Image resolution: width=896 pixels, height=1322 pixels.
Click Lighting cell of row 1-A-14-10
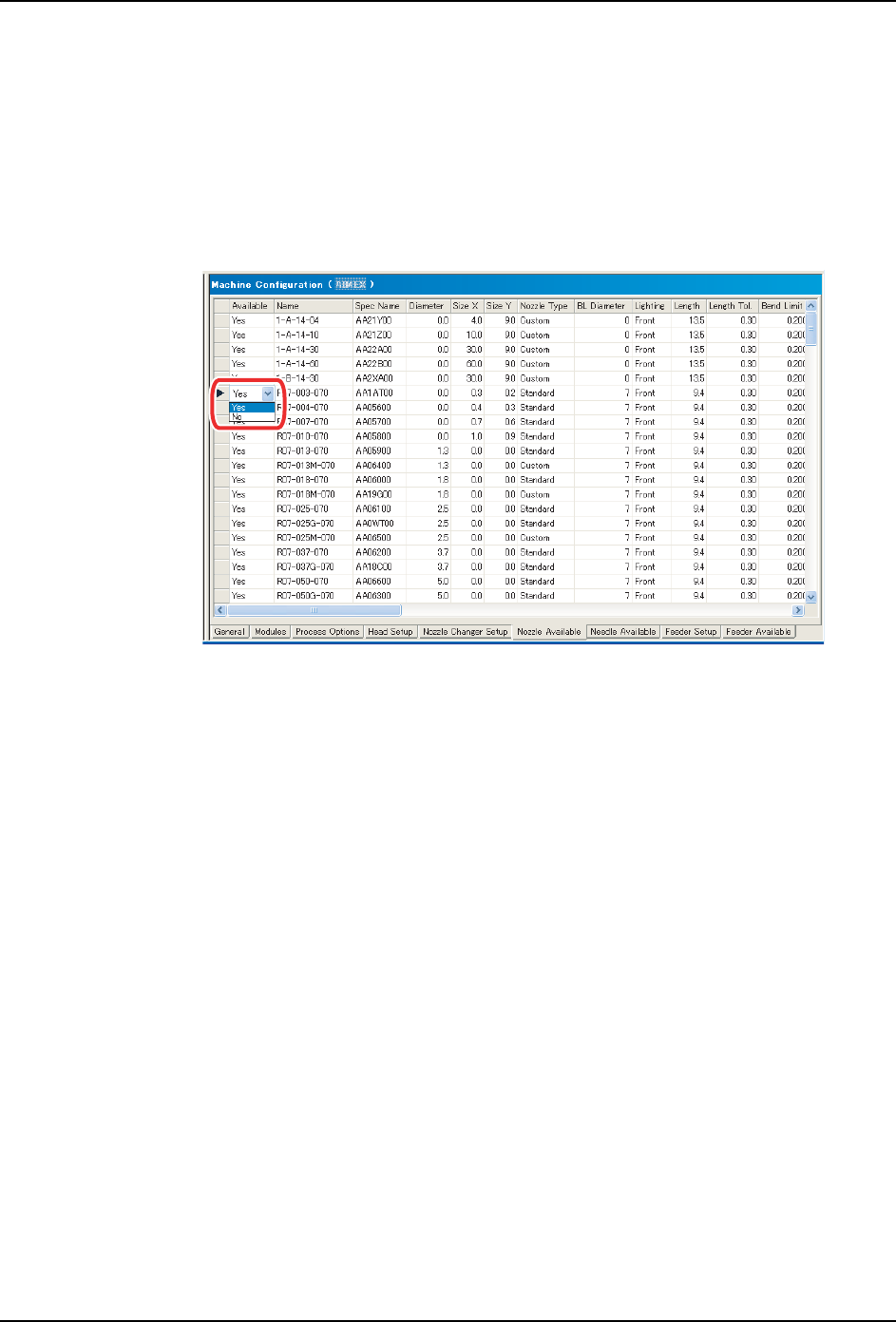click(x=651, y=335)
